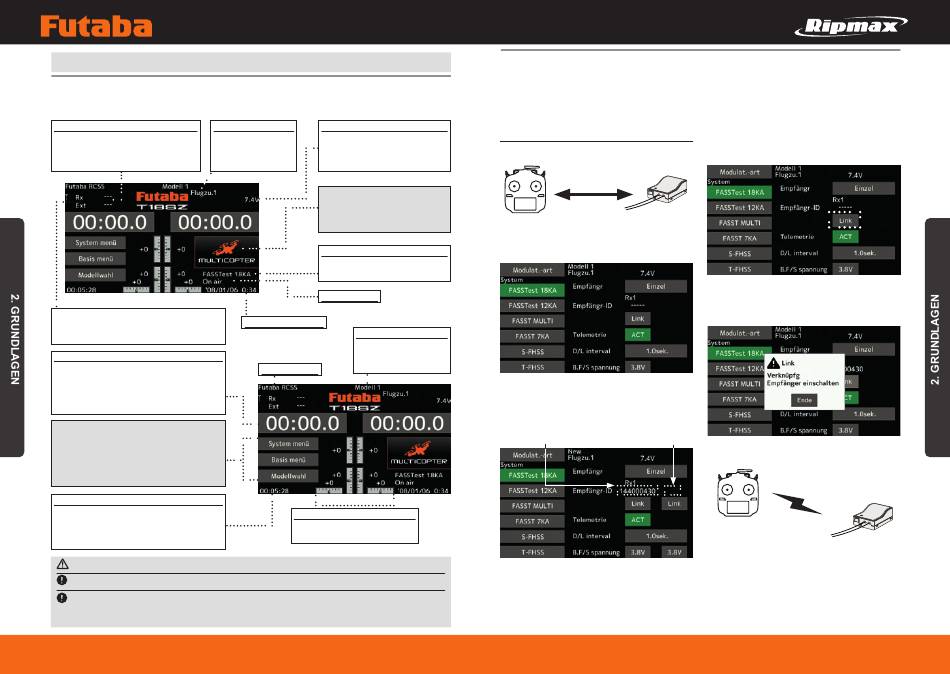Viewport: 950px width, 674px height.
Task: Click the 'Modell 1' name in the upper home screen
Action: click(175, 187)
